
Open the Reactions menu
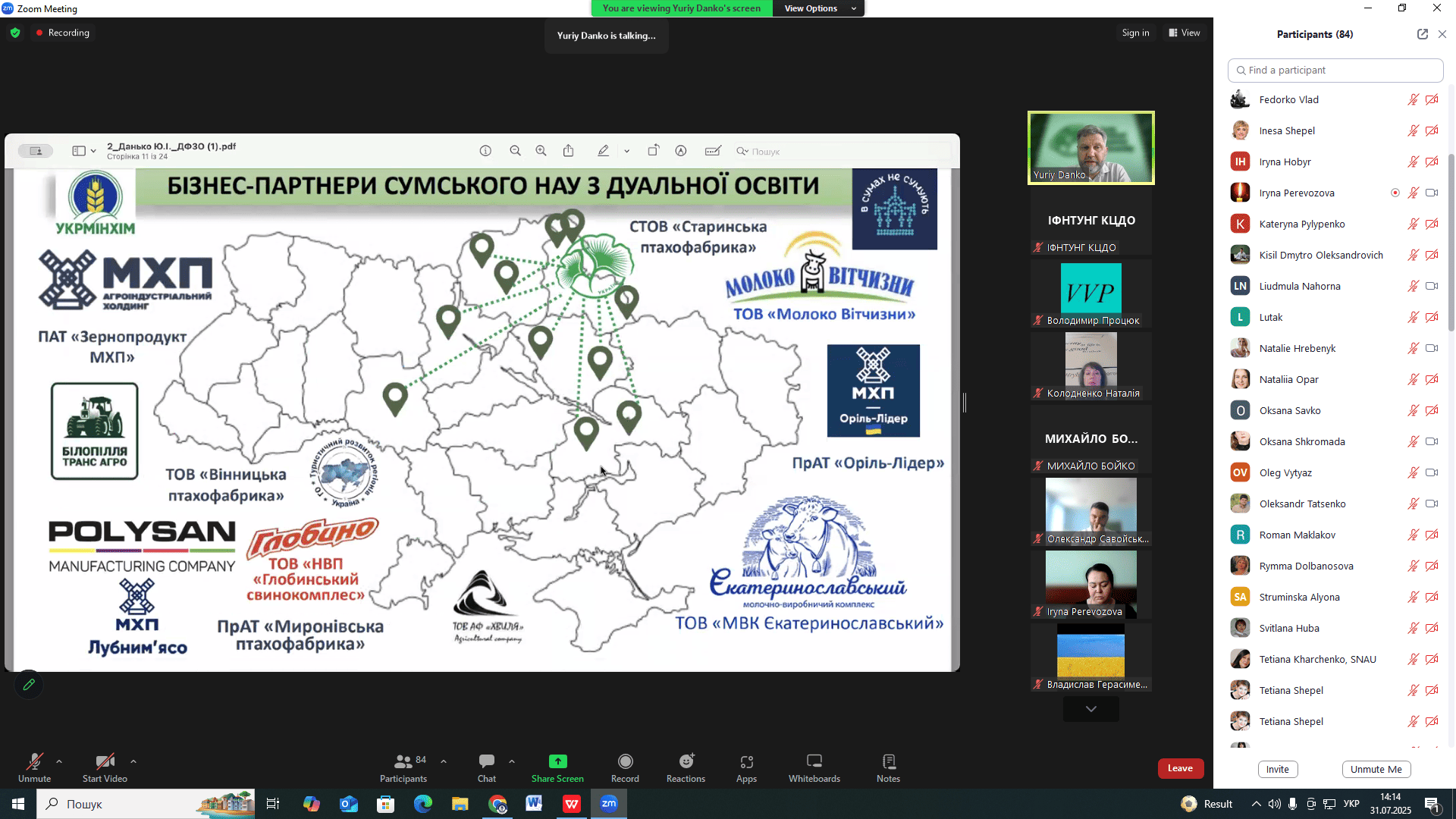point(686,767)
